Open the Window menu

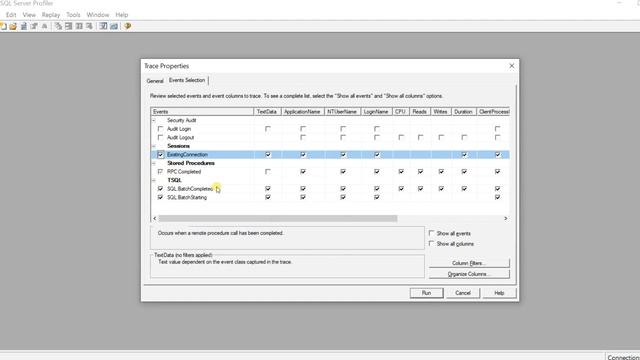tap(98, 15)
